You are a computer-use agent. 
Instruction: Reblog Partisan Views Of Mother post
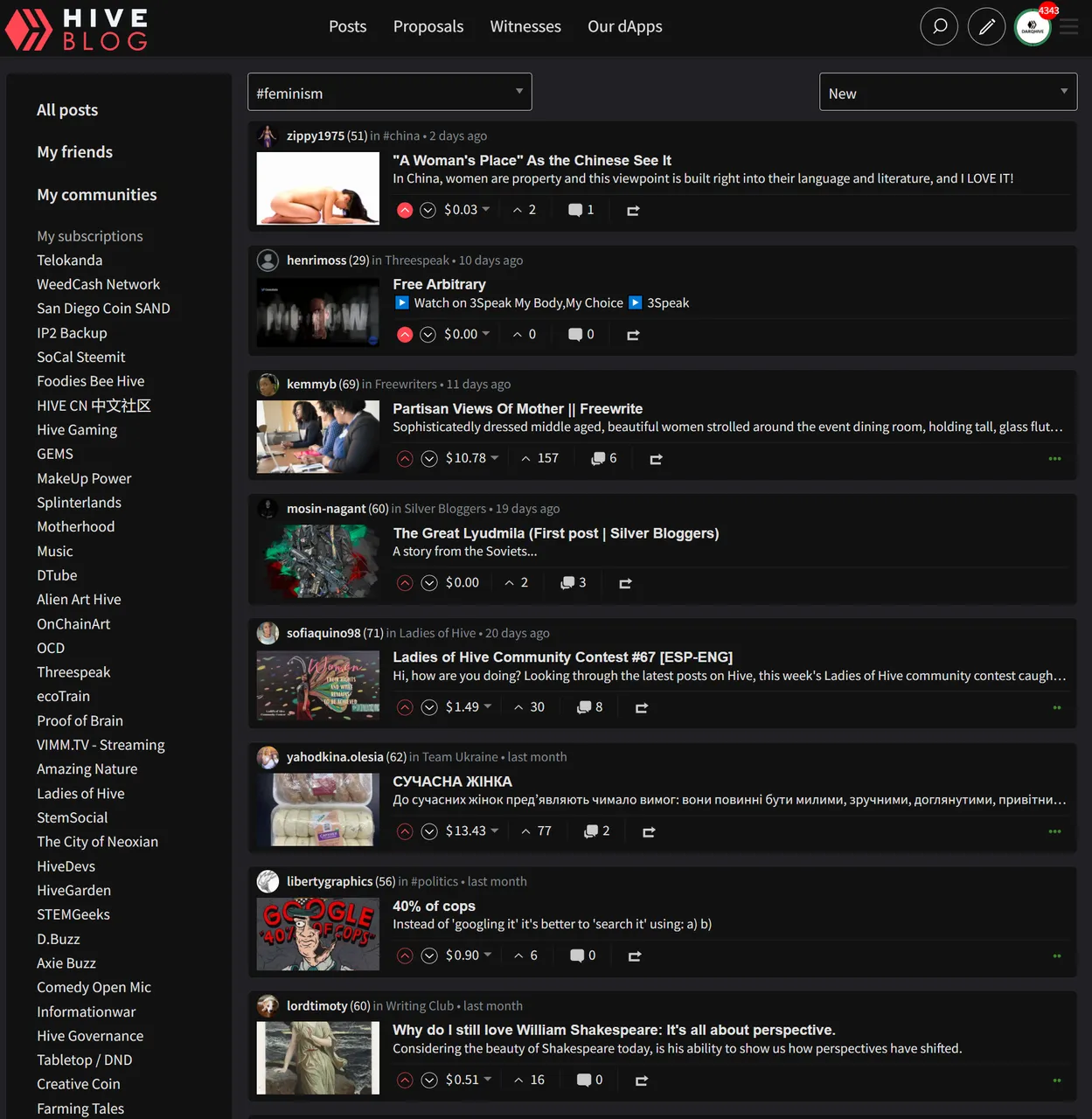tap(656, 458)
